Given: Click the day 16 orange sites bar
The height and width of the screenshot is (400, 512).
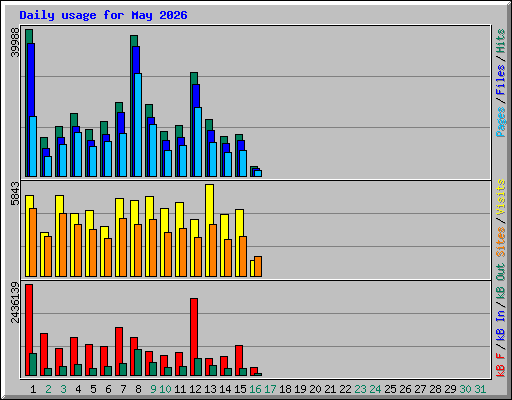Looking at the screenshot, I should pyautogui.click(x=258, y=267).
